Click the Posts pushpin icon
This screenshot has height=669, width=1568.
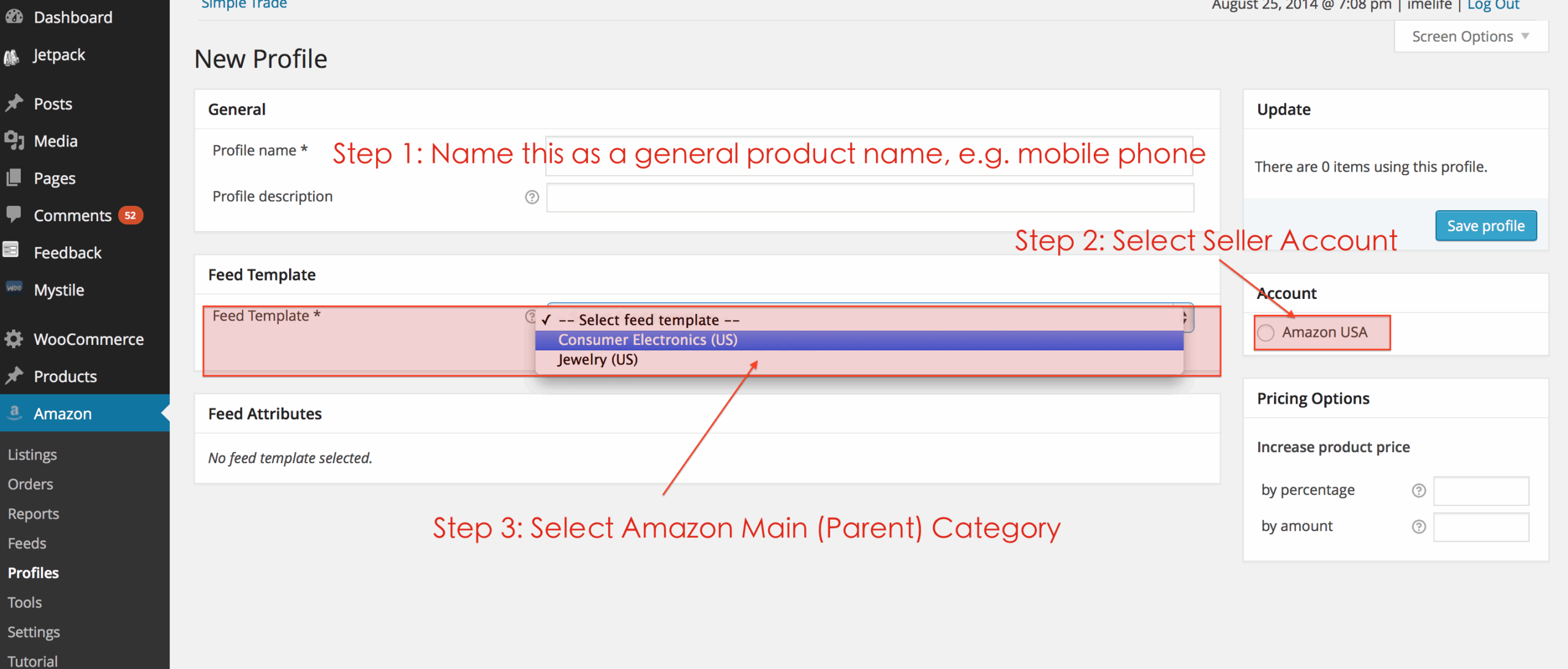click(x=13, y=103)
